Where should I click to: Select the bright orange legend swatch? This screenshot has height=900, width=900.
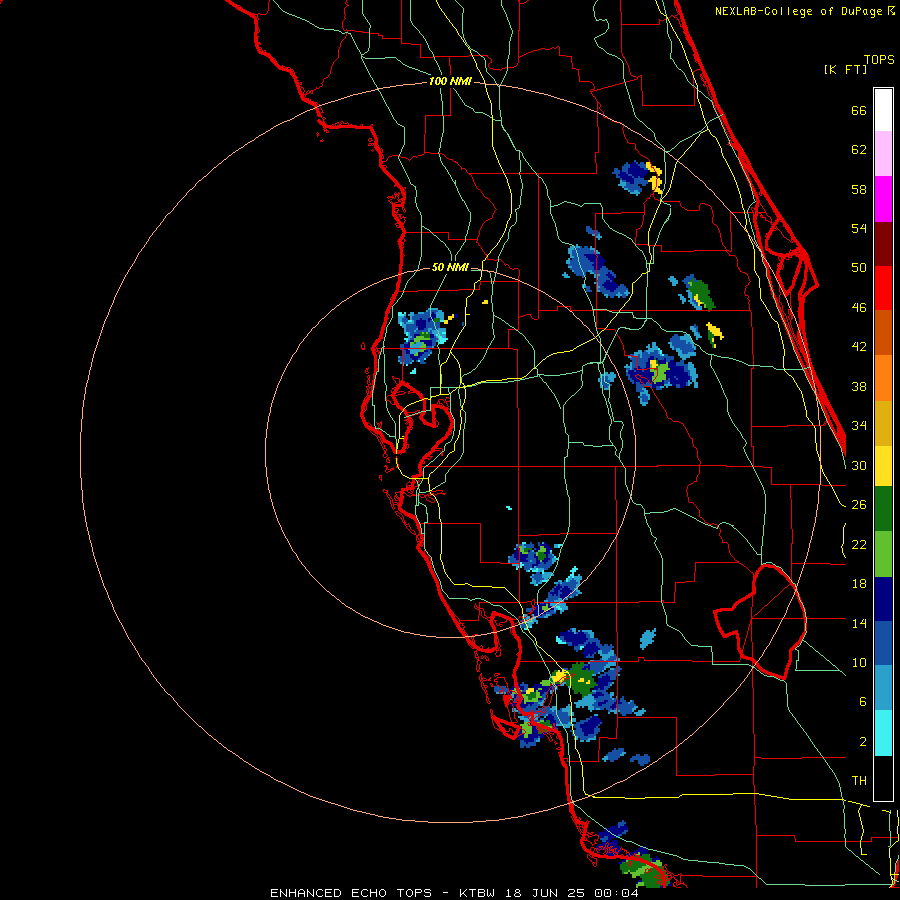[x=883, y=378]
